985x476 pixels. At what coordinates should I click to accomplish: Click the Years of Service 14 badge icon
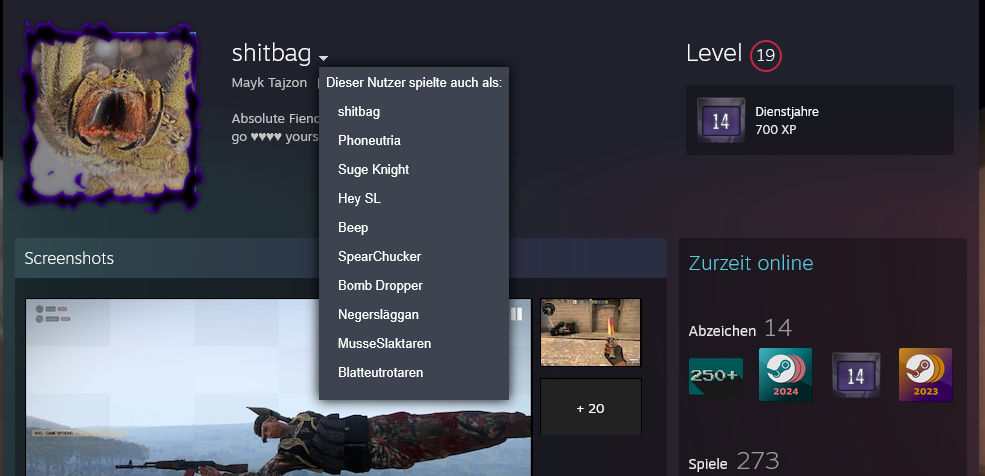(721, 120)
